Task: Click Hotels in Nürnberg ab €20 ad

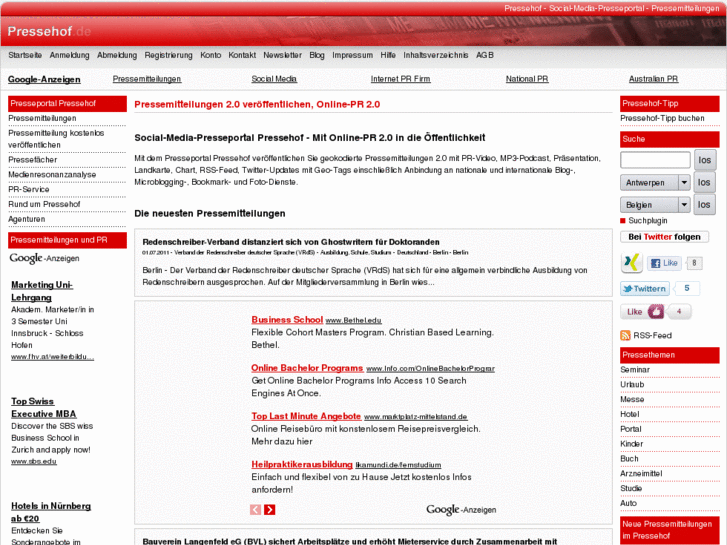Action: coord(51,513)
